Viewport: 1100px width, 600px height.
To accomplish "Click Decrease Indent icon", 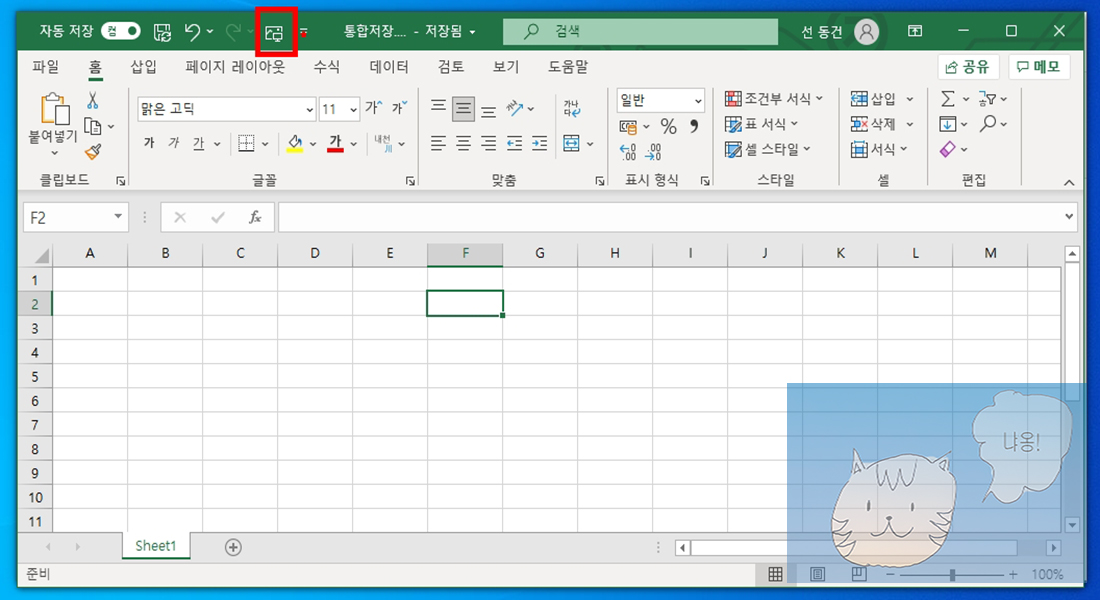I will (514, 144).
